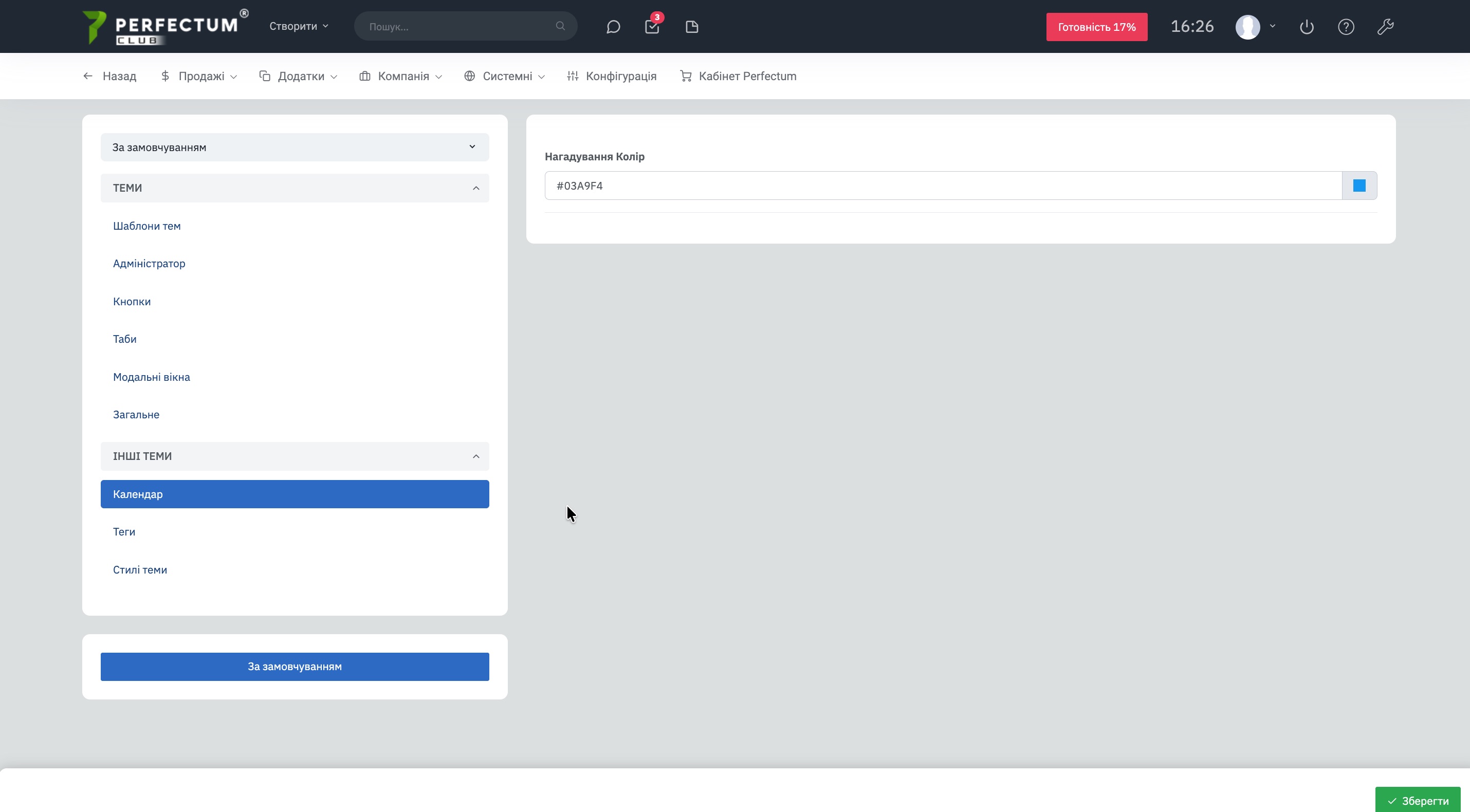
Task: Click the green Зберегти button
Action: coord(1418,801)
